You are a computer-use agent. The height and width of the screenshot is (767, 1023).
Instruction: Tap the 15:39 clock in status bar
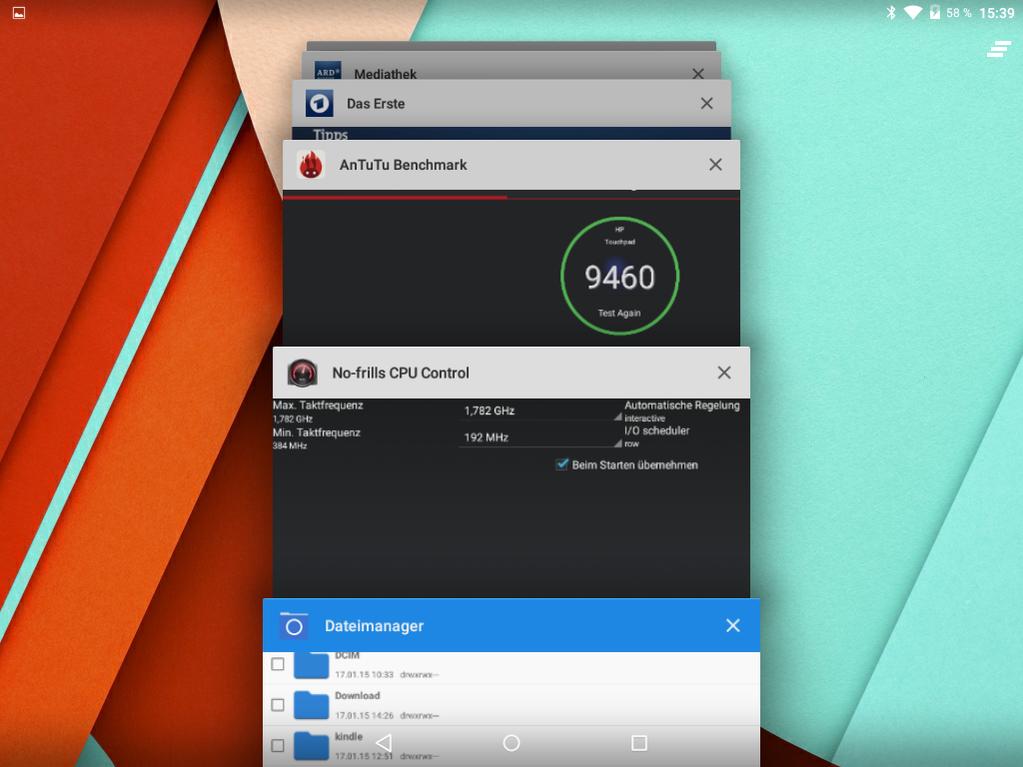click(996, 13)
